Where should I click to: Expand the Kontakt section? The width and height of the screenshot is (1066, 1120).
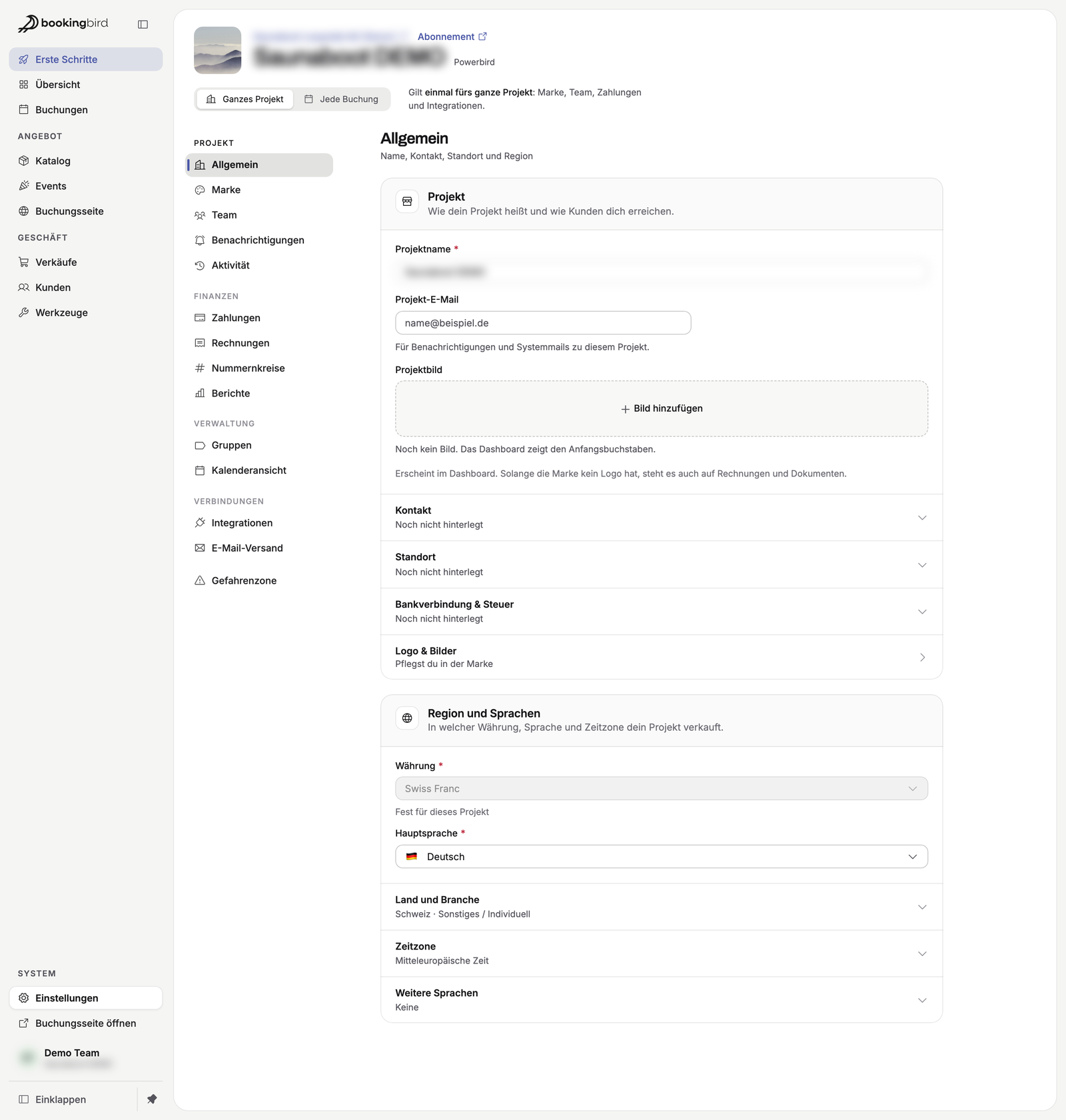[661, 518]
